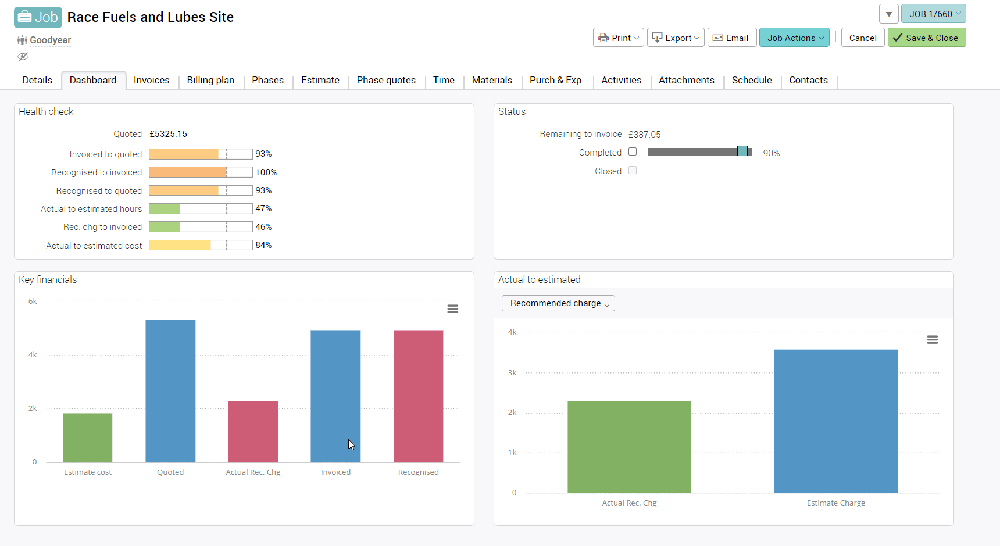
Task: Open the JOB 17660 dropdown
Action: coord(933,13)
